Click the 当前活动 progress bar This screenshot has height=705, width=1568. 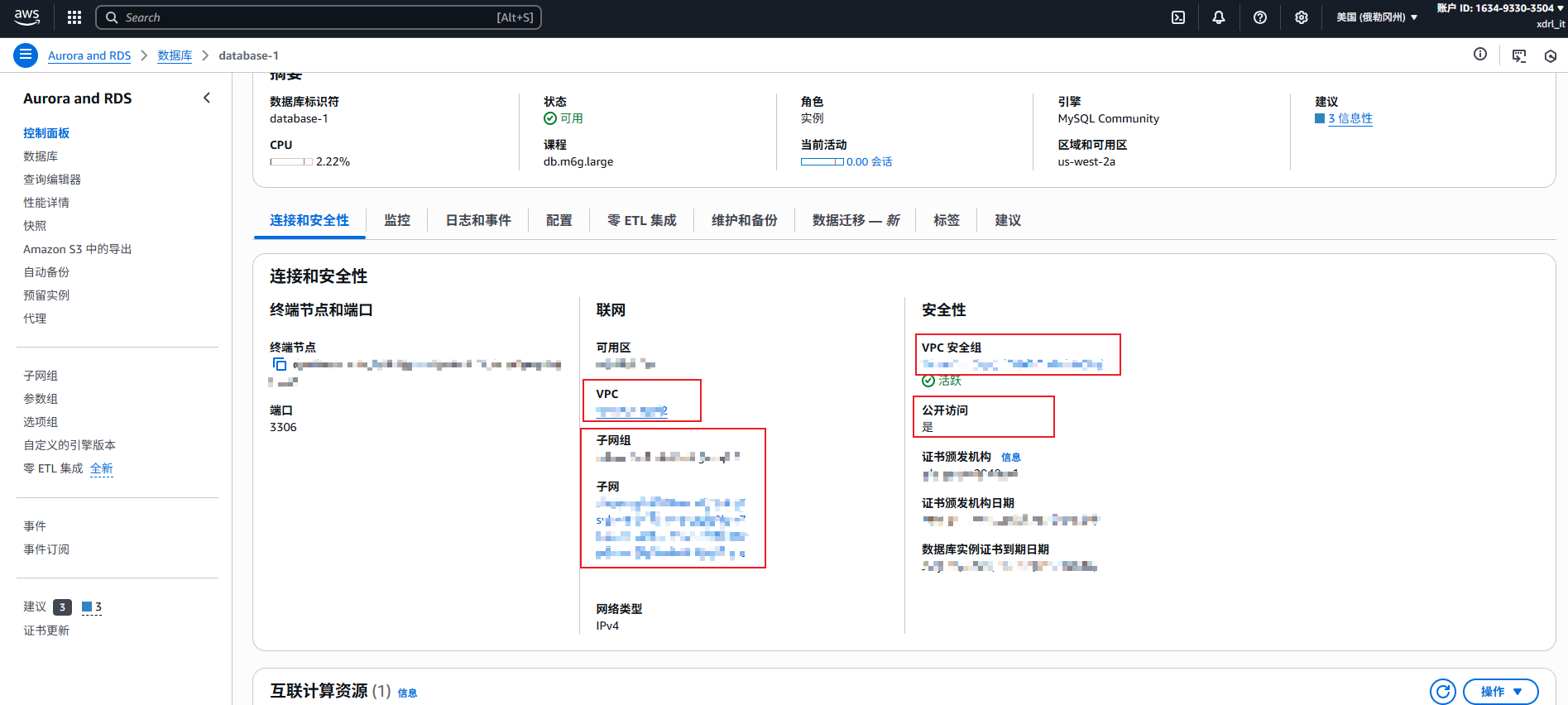822,162
